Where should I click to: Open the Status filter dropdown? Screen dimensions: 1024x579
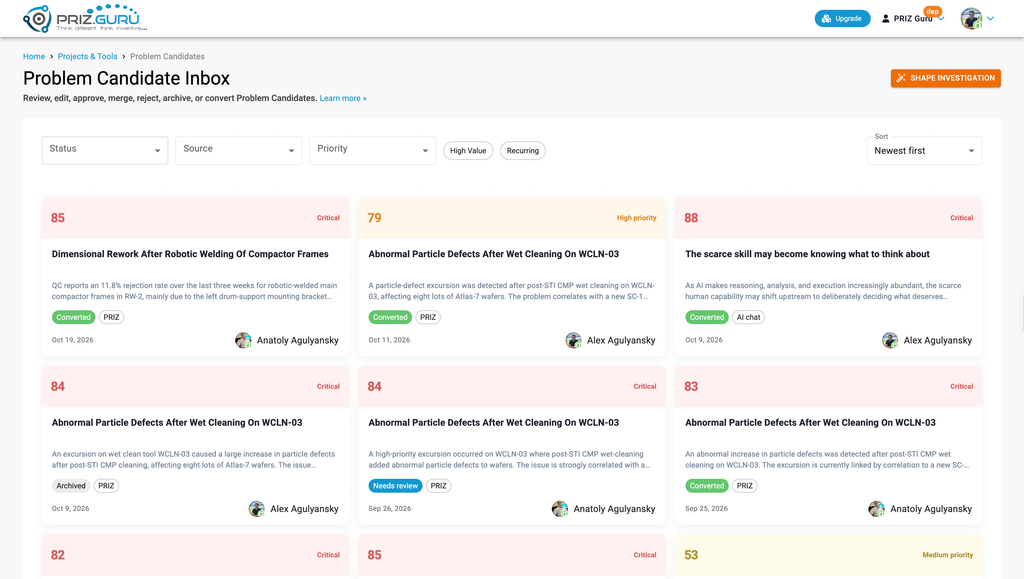[x=104, y=150]
